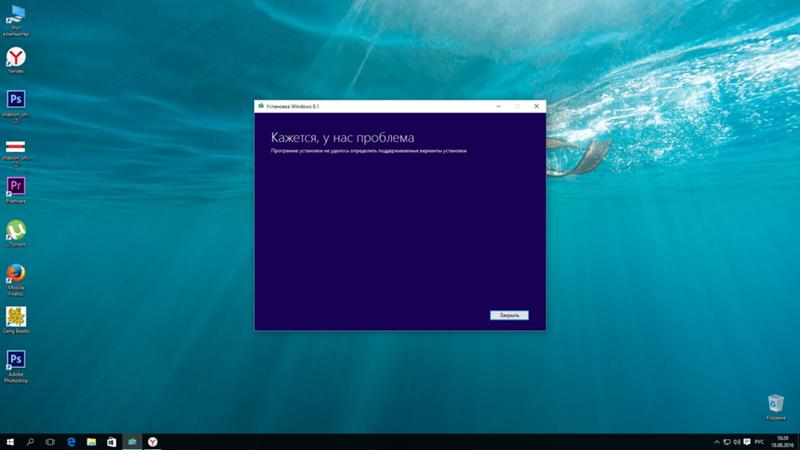Select the Gang Beasts desktop shortcut

click(x=16, y=320)
